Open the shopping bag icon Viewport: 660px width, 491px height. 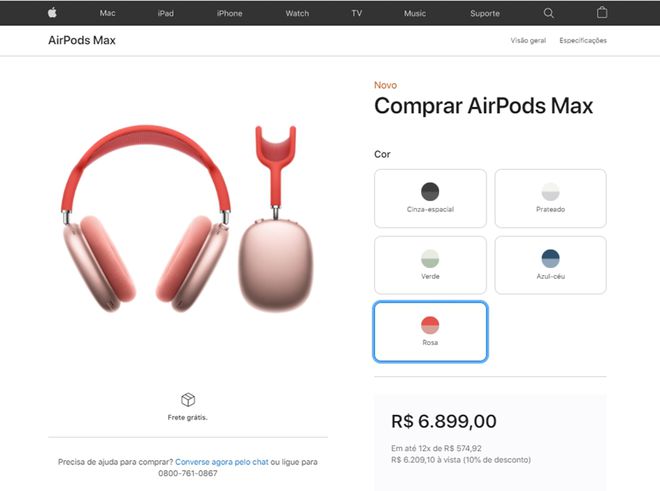[x=602, y=13]
